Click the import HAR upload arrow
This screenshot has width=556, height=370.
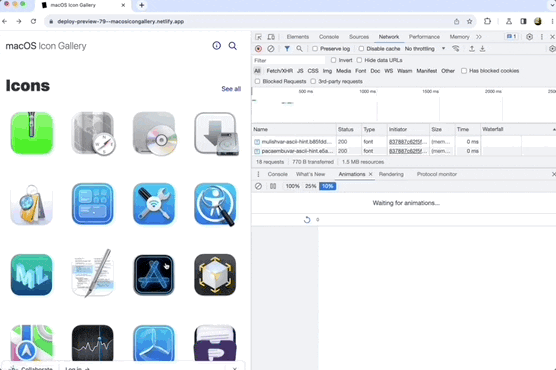click(x=472, y=49)
